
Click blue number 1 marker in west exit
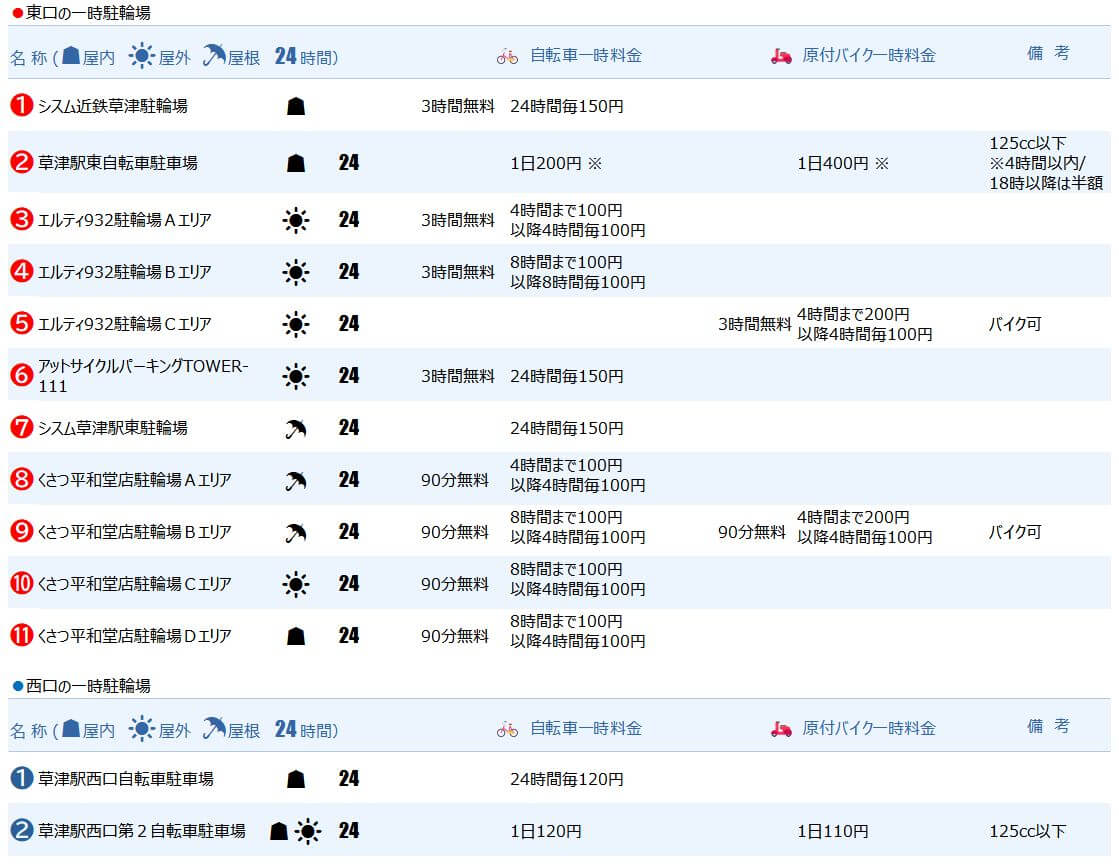[x=22, y=778]
